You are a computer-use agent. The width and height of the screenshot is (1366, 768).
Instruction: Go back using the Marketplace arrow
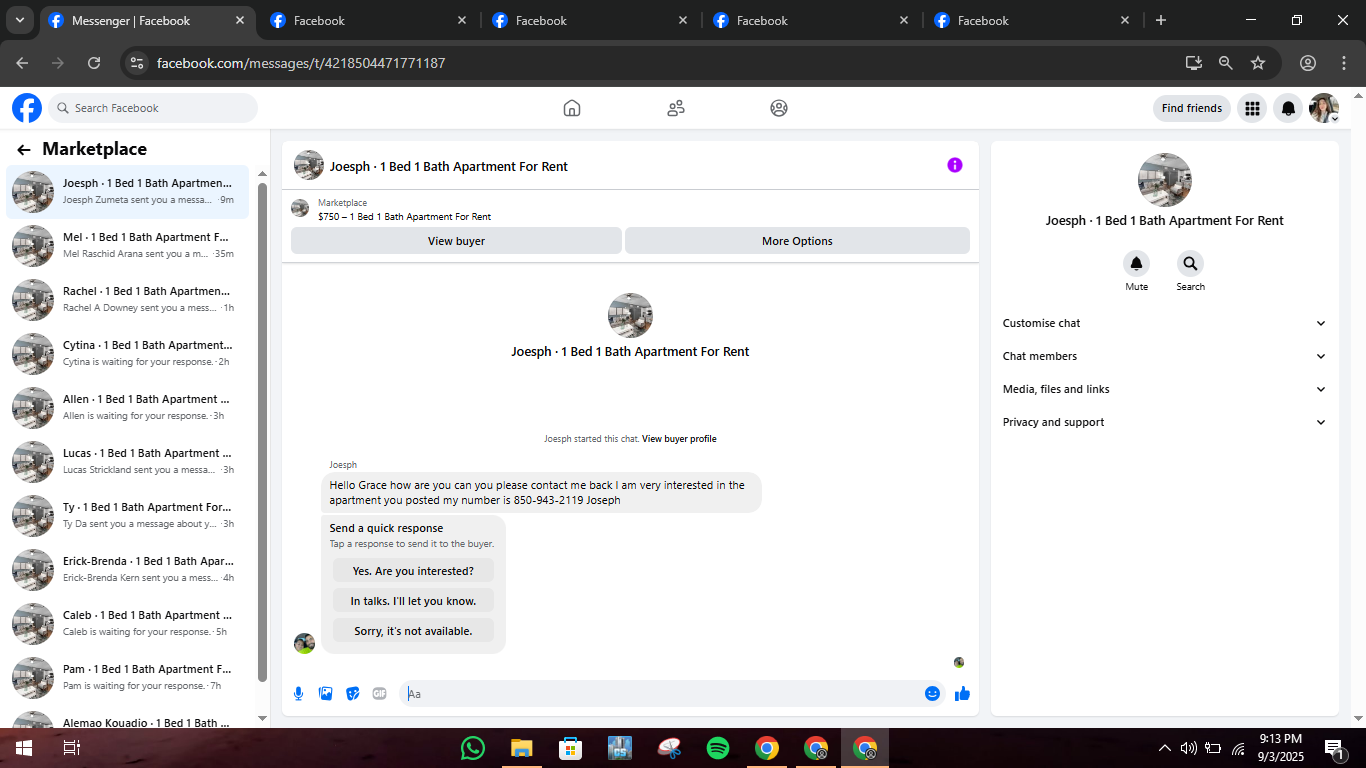point(24,150)
